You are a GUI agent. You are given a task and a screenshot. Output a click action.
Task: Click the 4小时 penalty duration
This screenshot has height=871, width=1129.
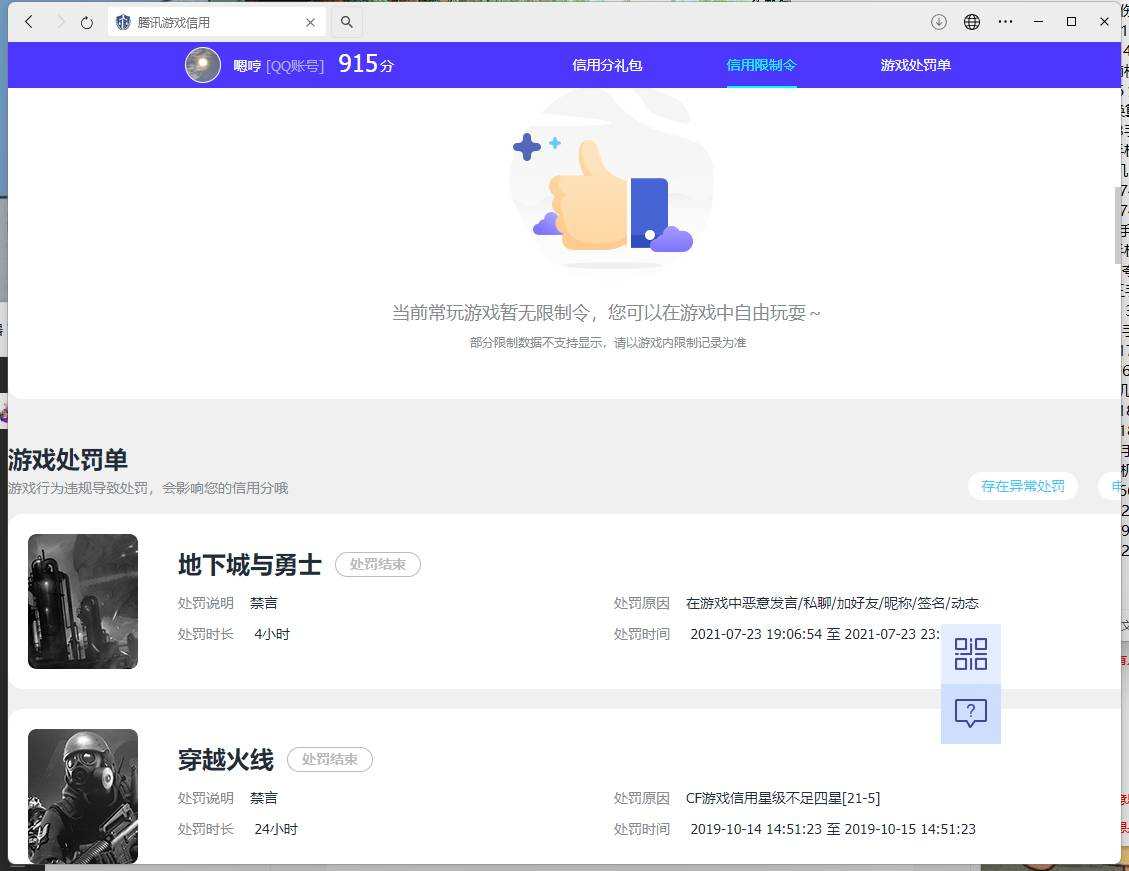(272, 634)
